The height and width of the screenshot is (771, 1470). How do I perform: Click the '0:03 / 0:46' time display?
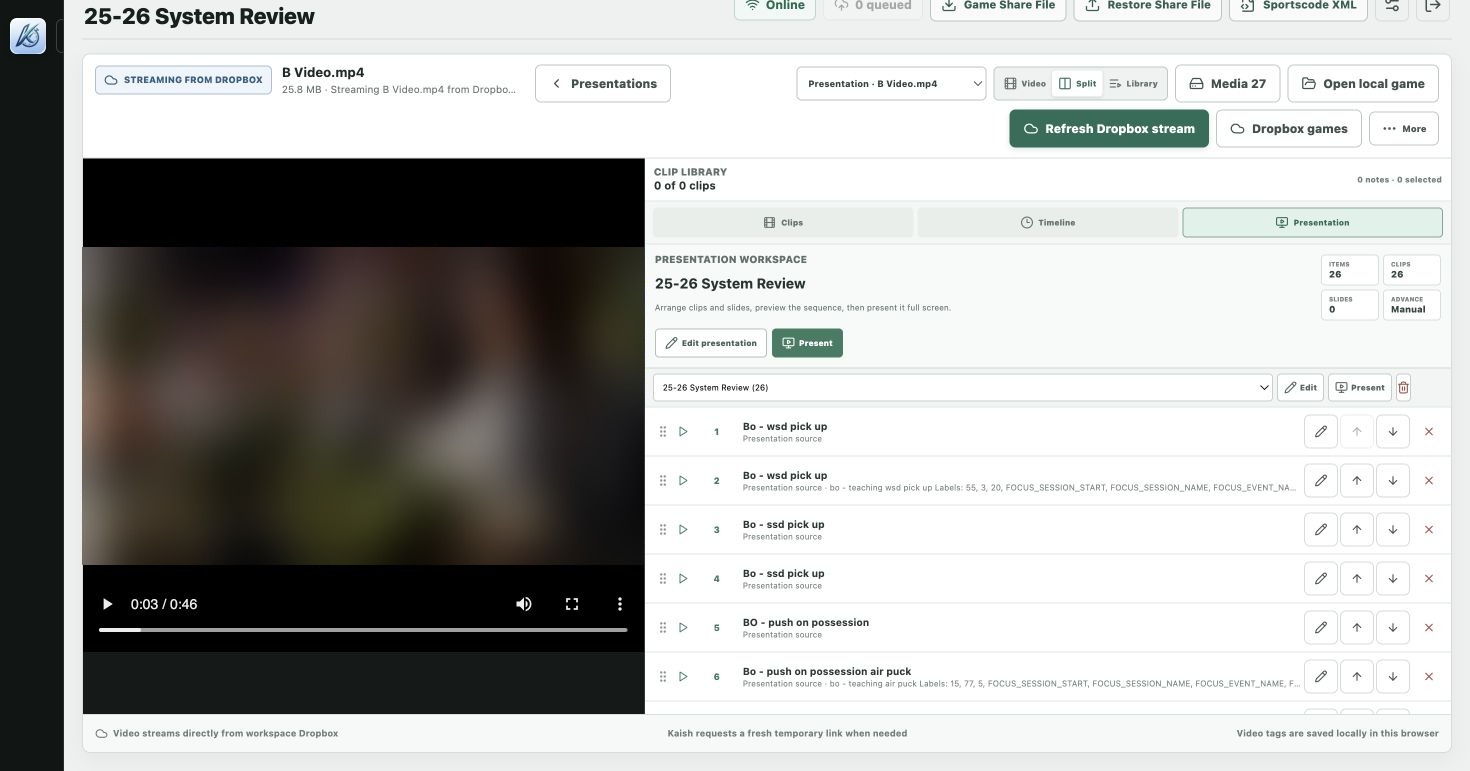point(164,604)
